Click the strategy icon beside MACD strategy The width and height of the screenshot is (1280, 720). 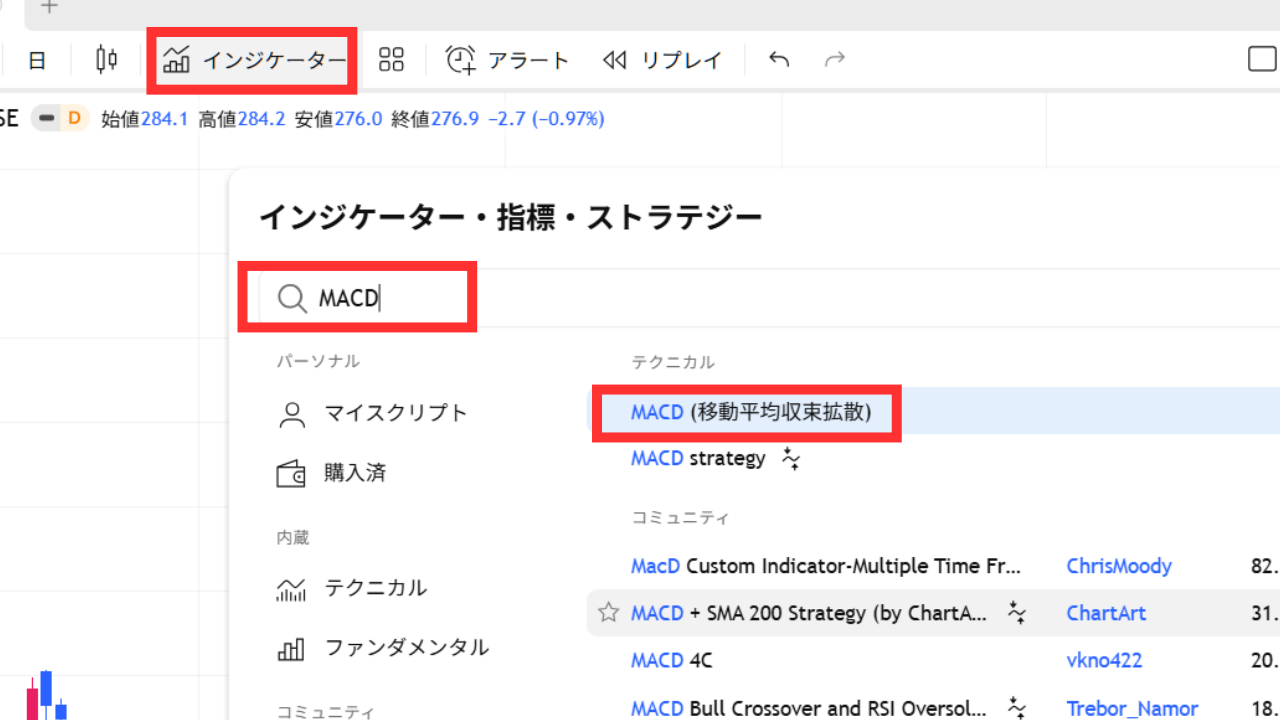[791, 459]
